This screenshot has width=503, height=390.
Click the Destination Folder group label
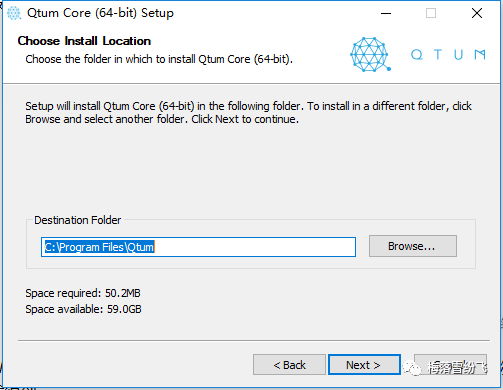coord(77,220)
